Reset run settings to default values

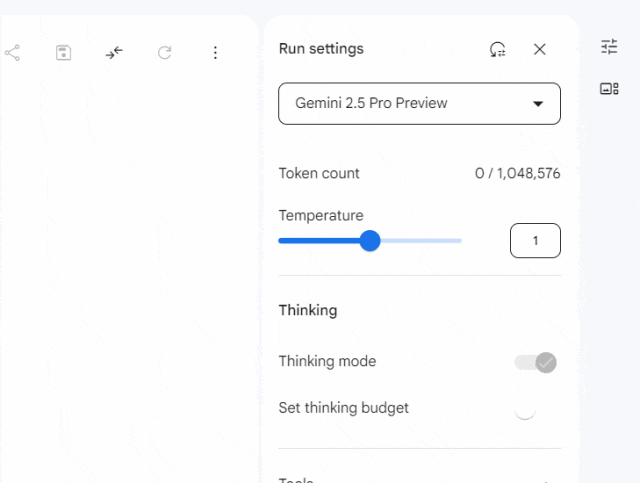498,49
